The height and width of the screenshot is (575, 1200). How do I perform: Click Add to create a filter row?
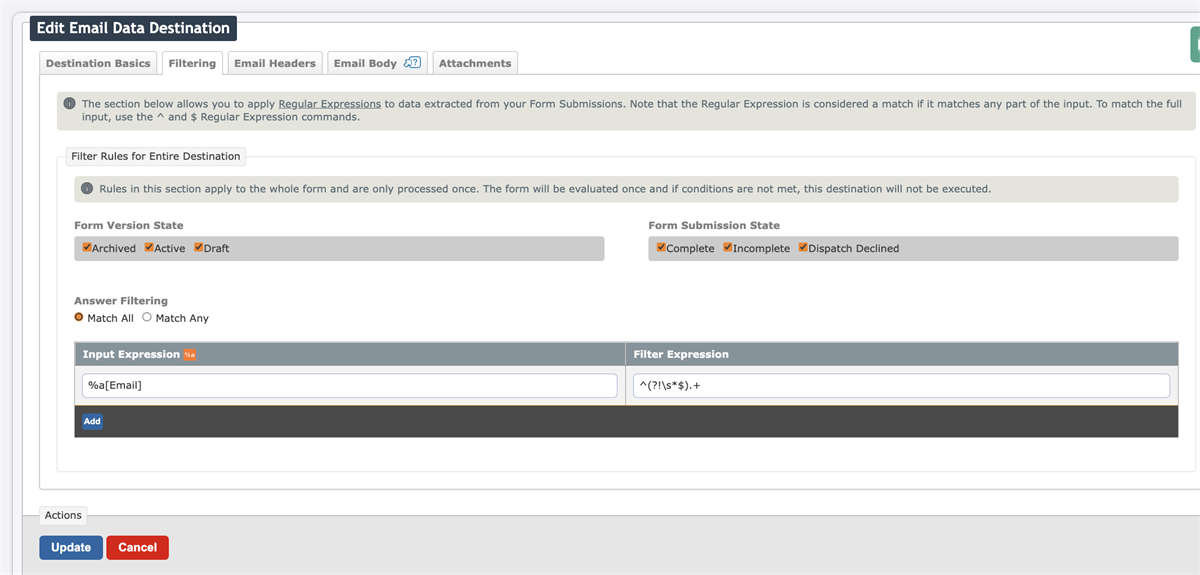click(x=92, y=421)
